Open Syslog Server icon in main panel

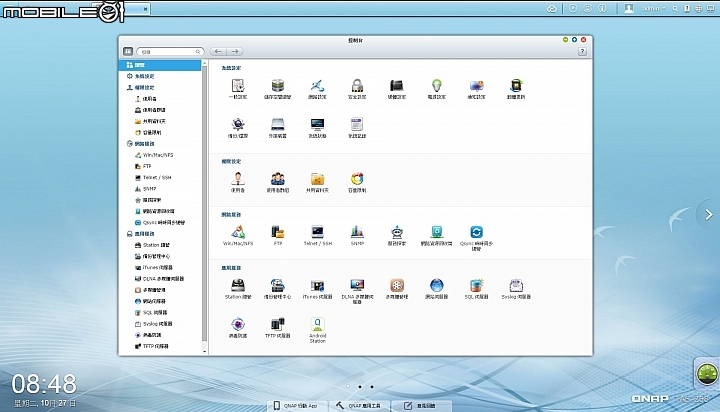(x=516, y=285)
